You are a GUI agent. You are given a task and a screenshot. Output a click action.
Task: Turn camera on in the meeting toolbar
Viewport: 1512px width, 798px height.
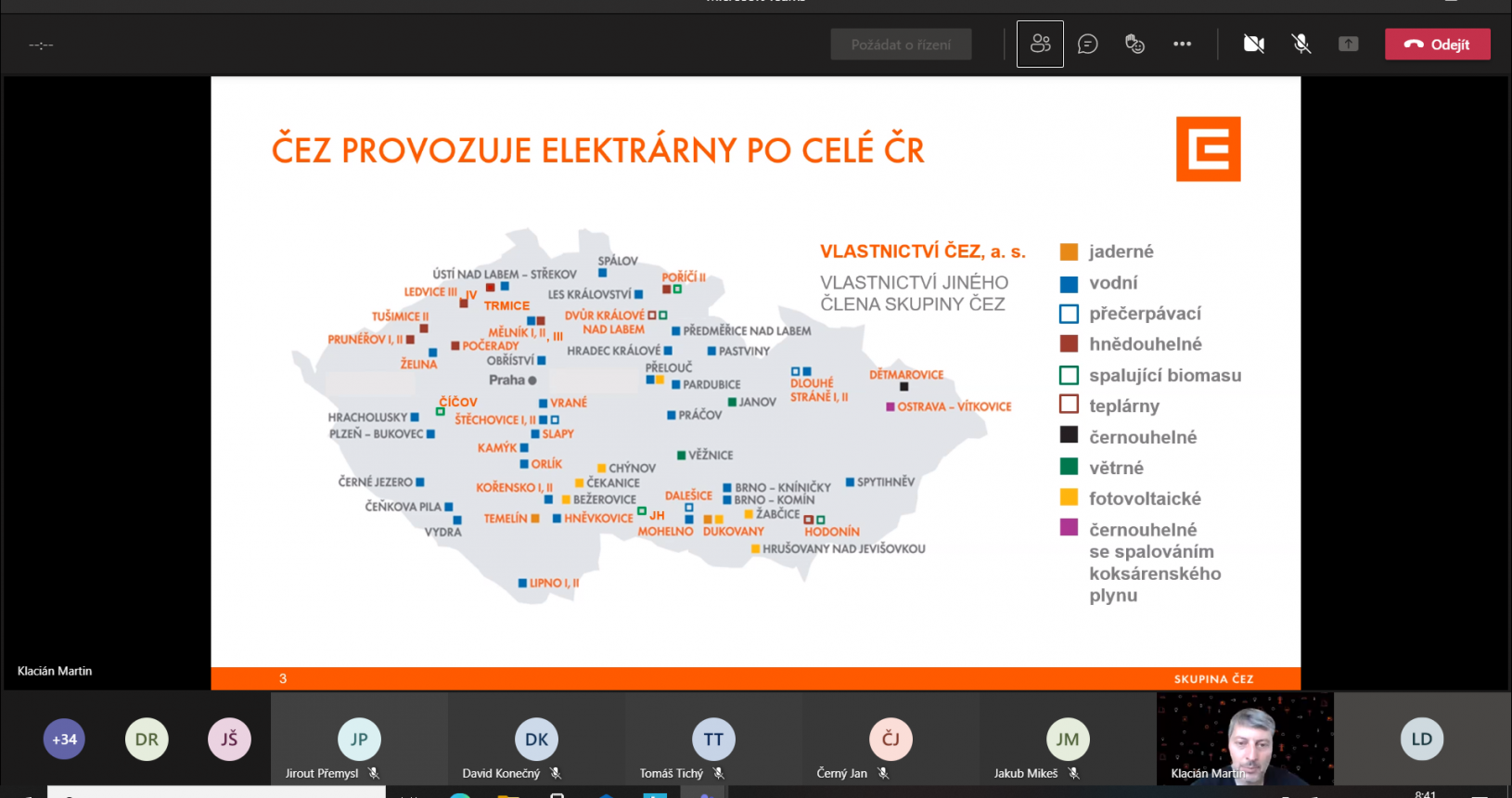(1254, 44)
